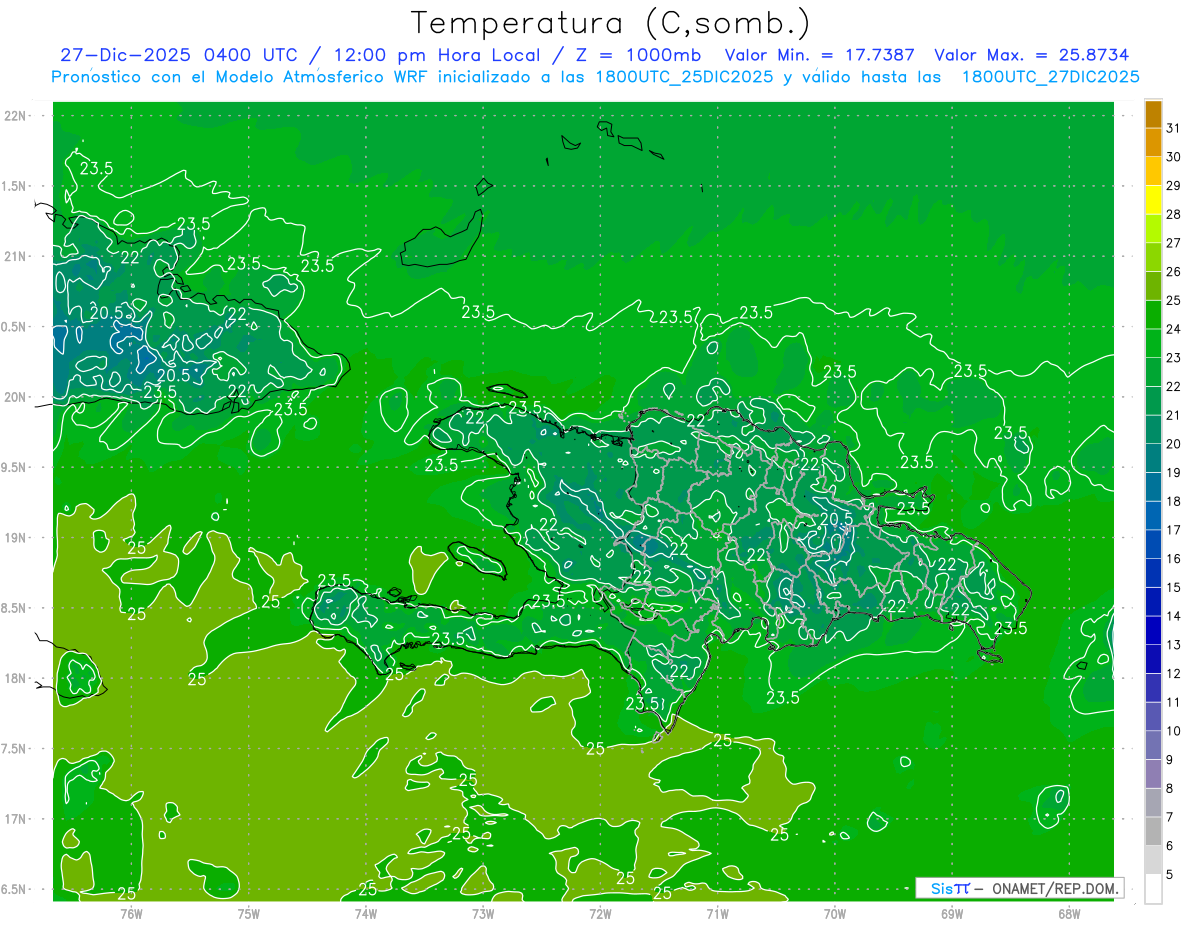
Task: Click the dark blue color scale block between 13 and 14
Action: [x=1153, y=631]
